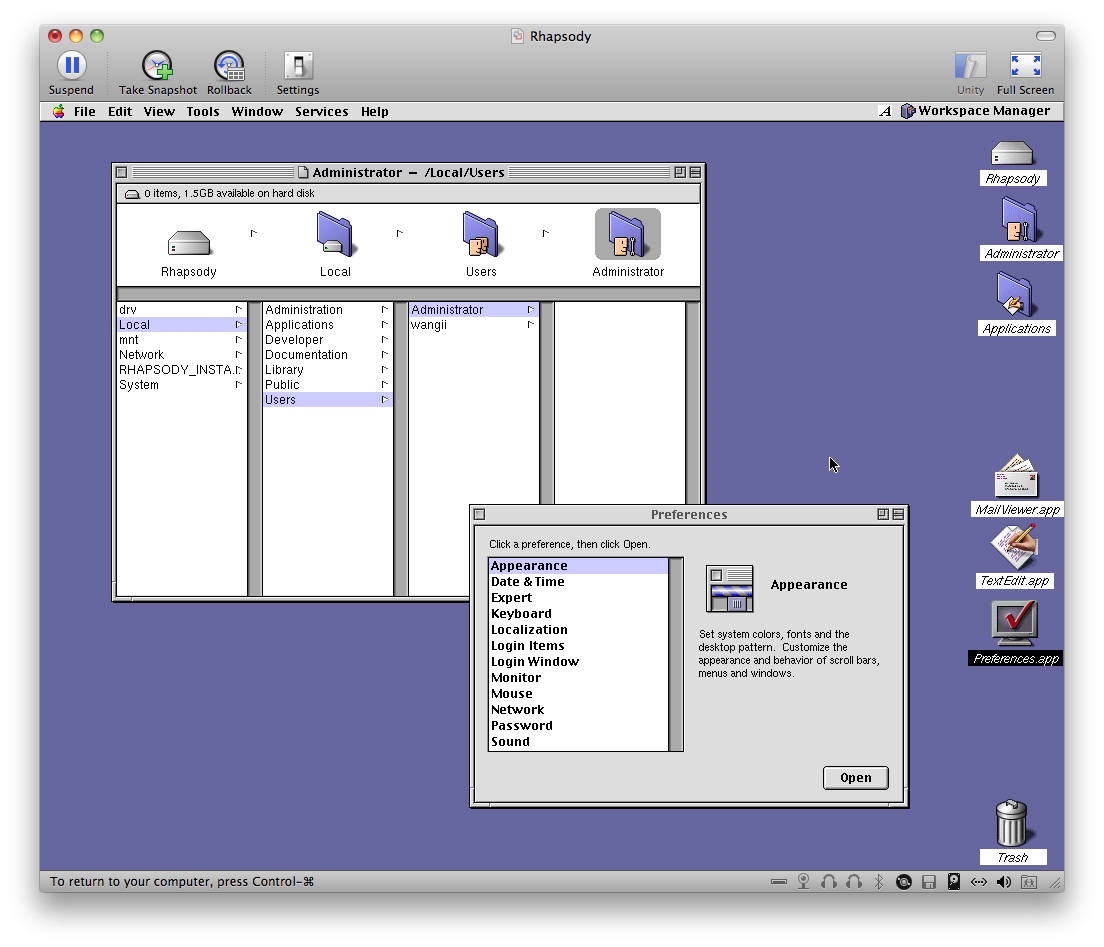The image size is (1104, 947).
Task: Select Login Items preference
Action: [x=578, y=646]
